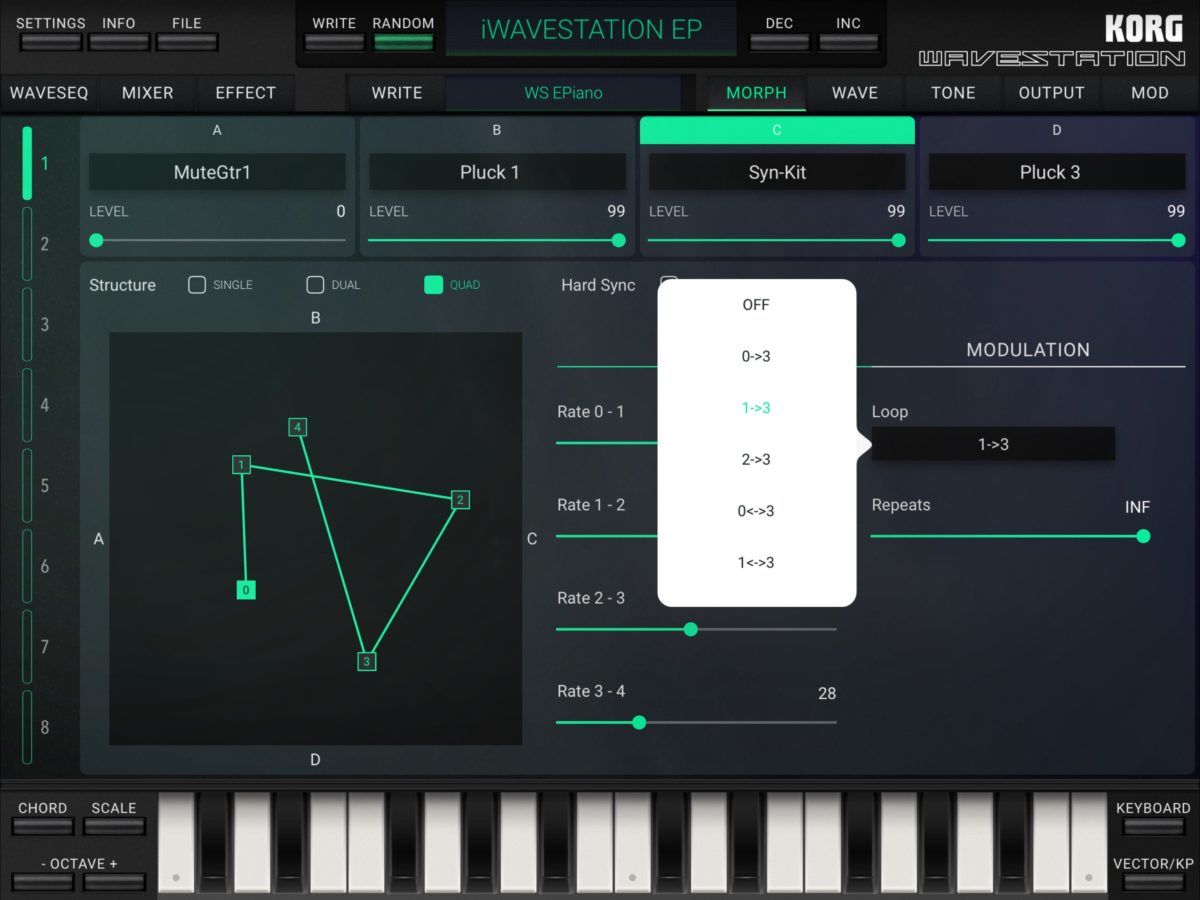Image resolution: width=1200 pixels, height=900 pixels.
Task: Click vector point 3 node
Action: pos(367,661)
